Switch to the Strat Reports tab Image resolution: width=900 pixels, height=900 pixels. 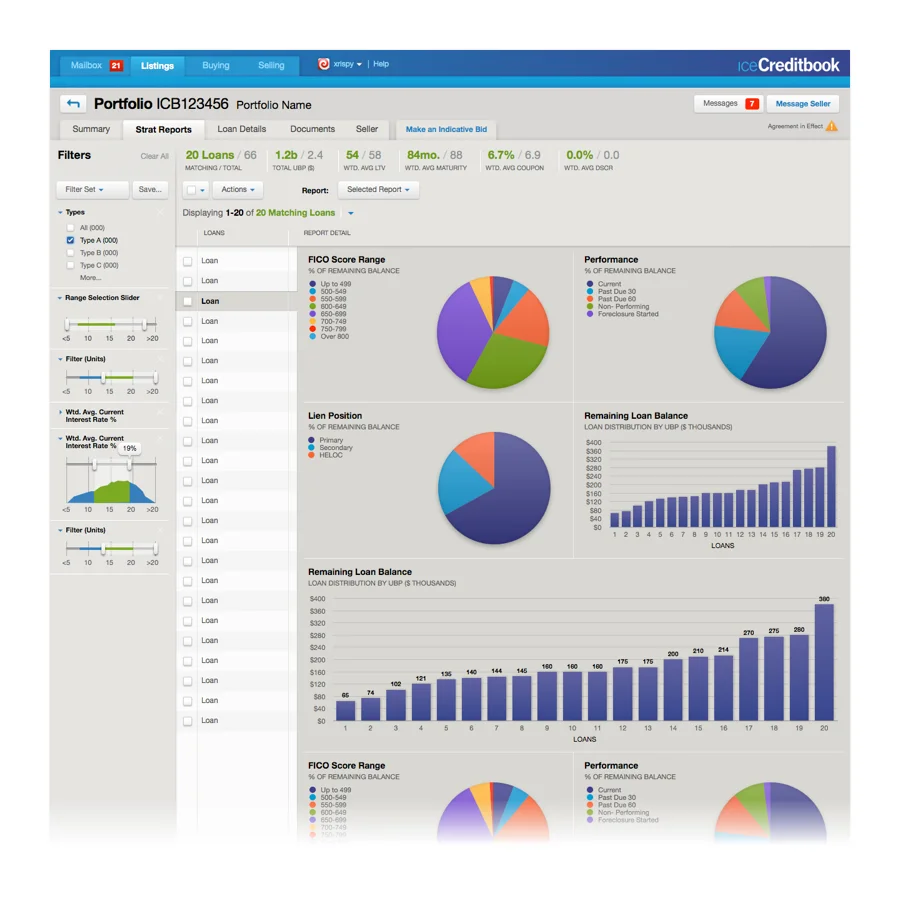164,130
